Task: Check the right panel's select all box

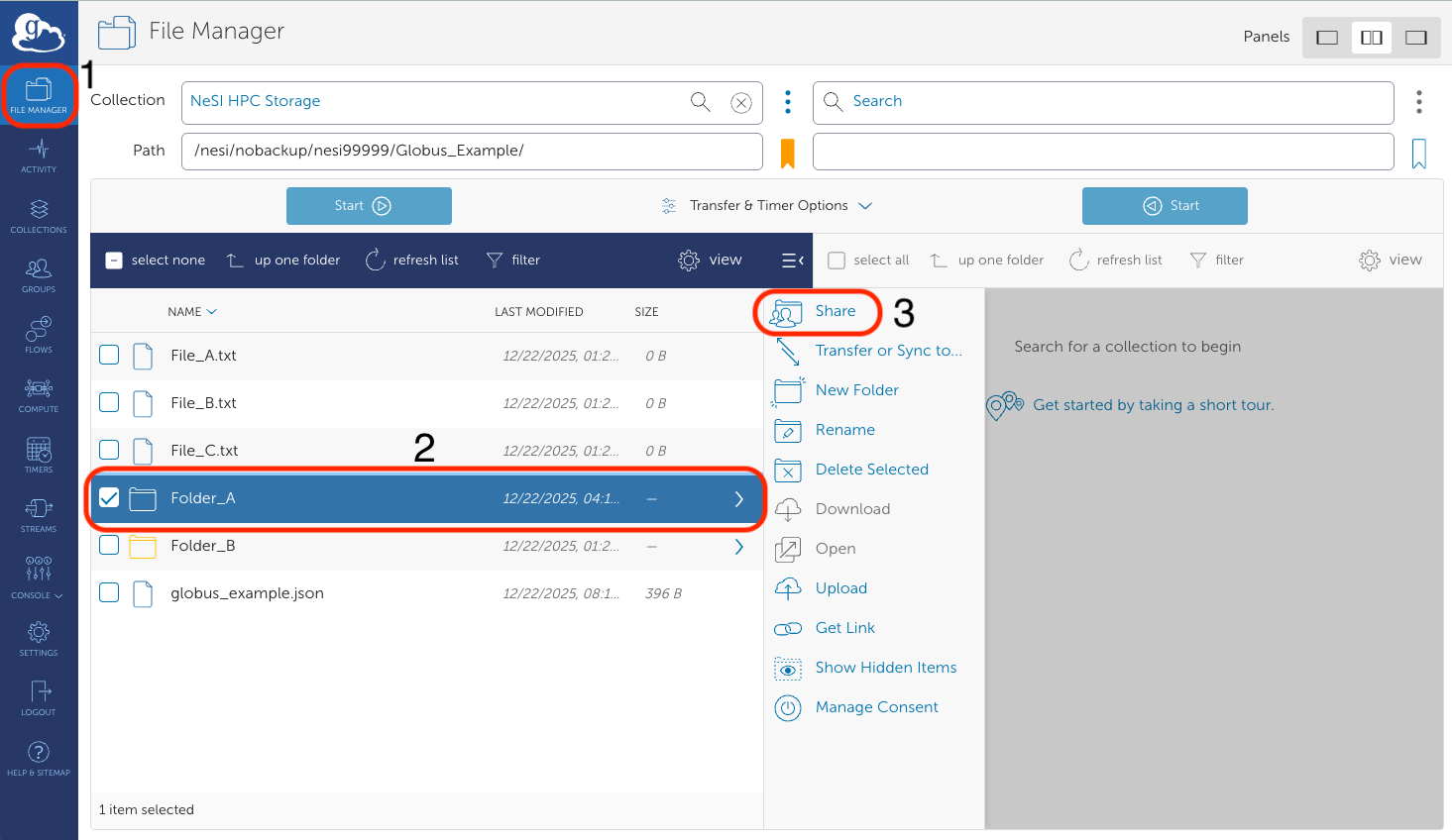Action: coord(837,260)
